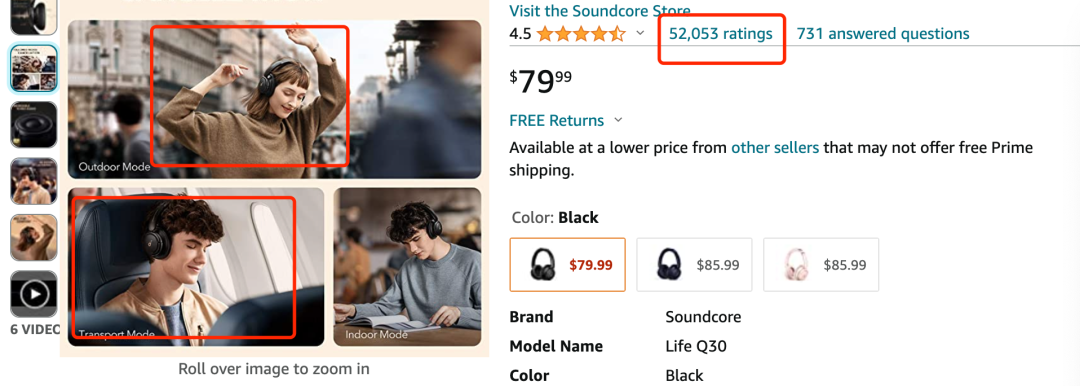Open the other sellers link

coord(775,148)
